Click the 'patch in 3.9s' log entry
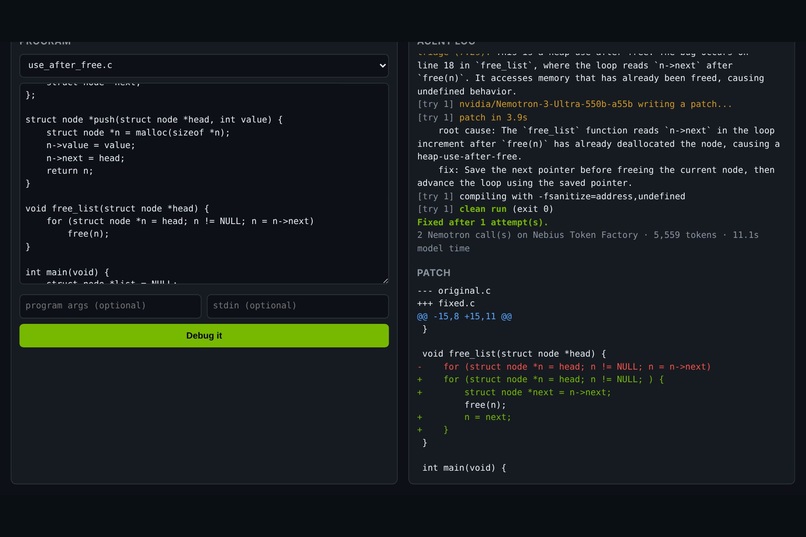Screen dimensions: 806x537 point(493,118)
